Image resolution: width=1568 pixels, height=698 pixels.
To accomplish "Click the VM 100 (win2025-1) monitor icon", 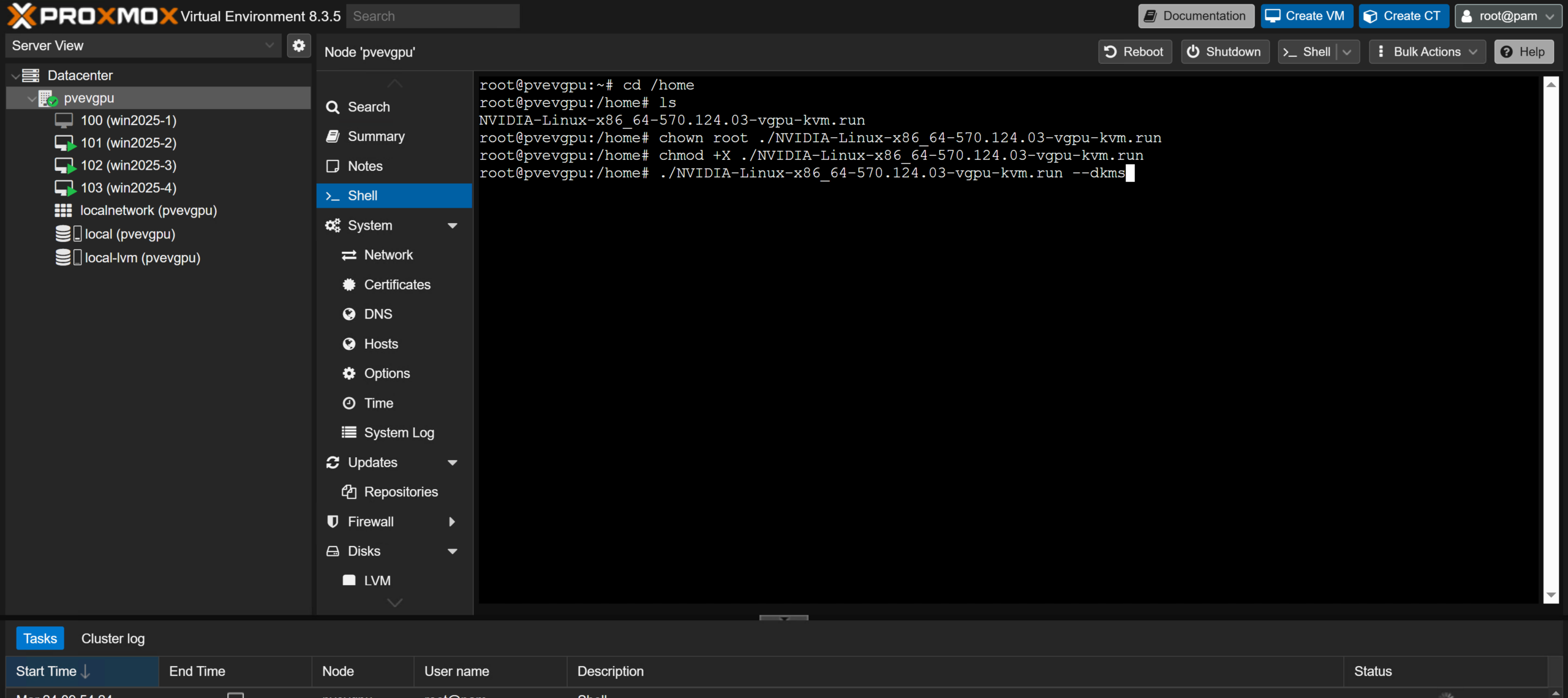I will coord(64,120).
